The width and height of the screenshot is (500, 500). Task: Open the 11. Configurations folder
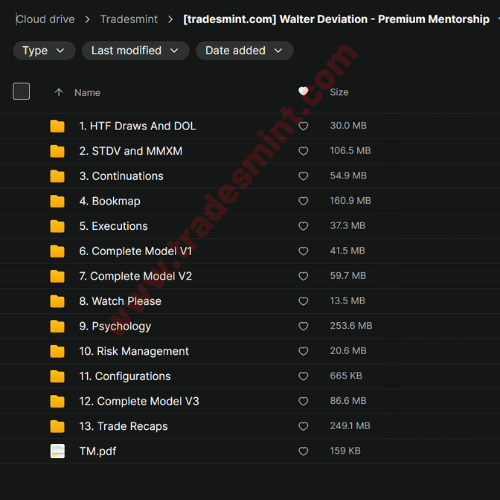click(x=125, y=376)
